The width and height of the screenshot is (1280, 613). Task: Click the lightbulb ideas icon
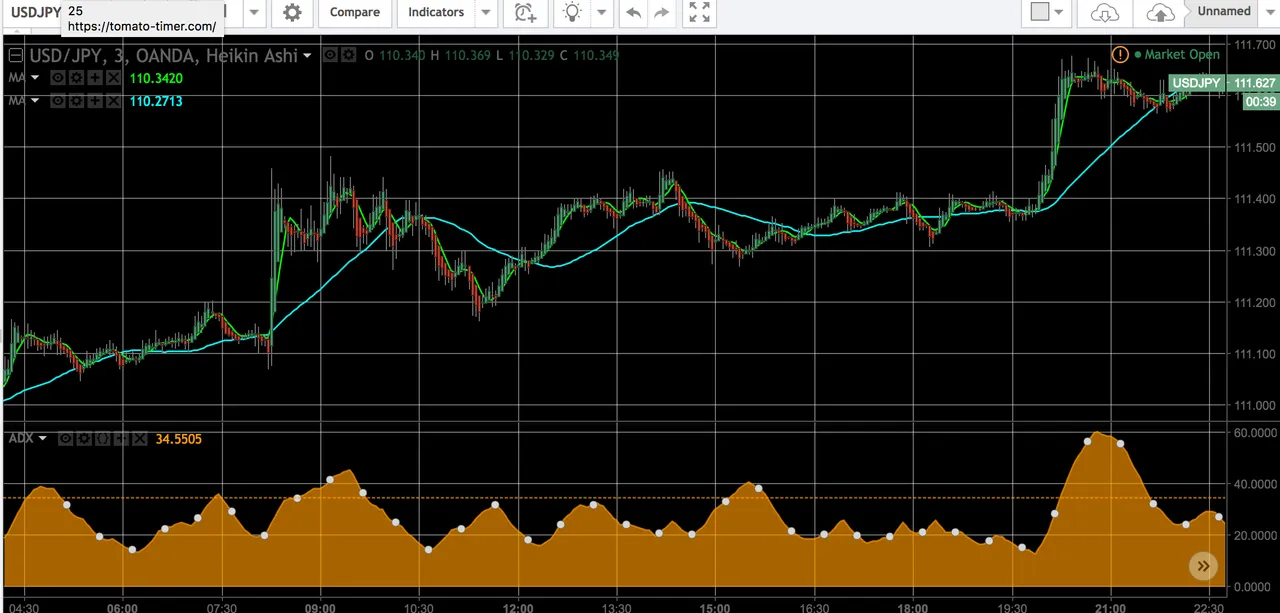[x=571, y=13]
